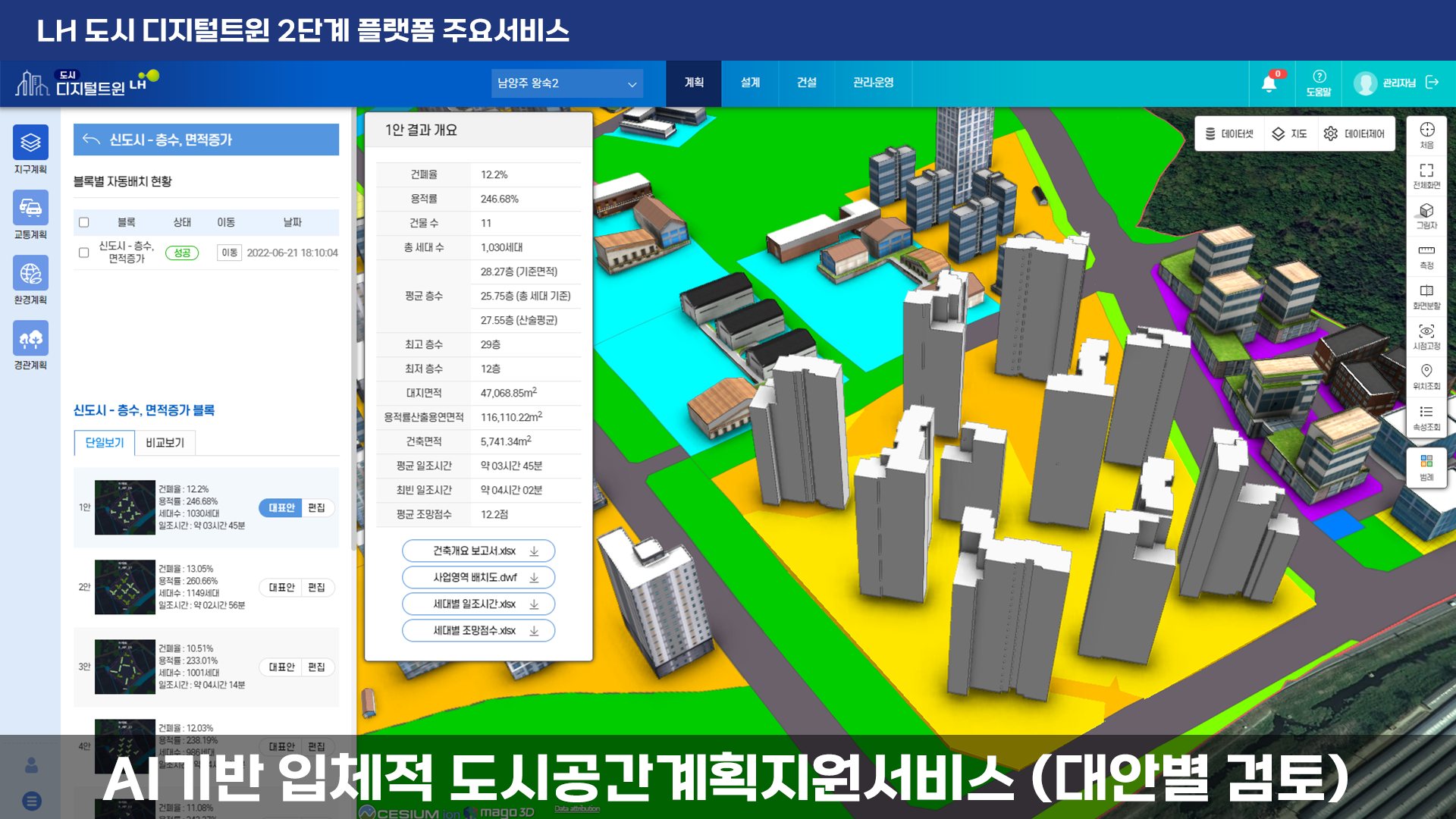Open the 지도 map layer selector
The image size is (1456, 819).
coord(1290,133)
